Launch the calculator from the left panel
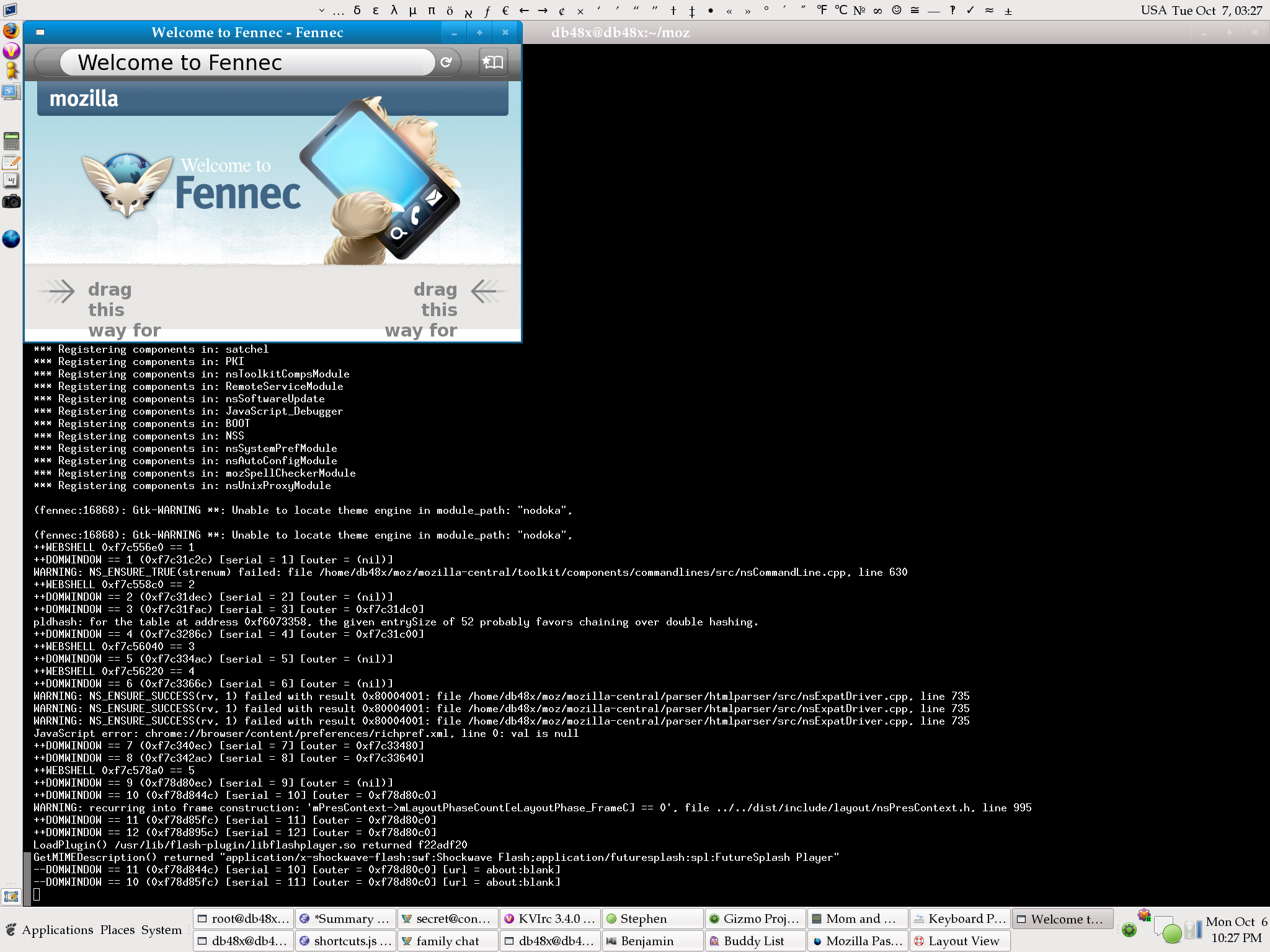The height and width of the screenshot is (952, 1270). [x=11, y=141]
